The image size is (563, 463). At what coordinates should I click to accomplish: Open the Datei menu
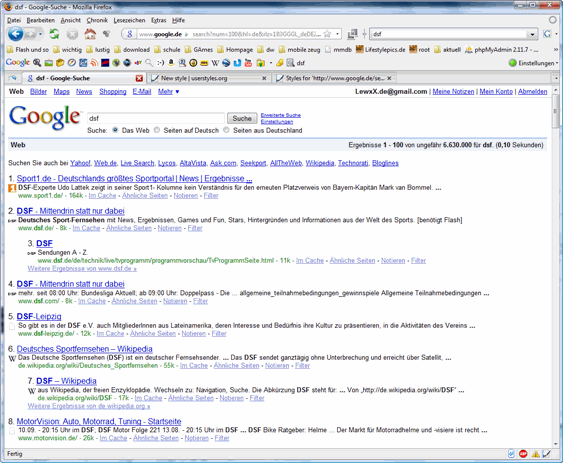tap(14, 20)
